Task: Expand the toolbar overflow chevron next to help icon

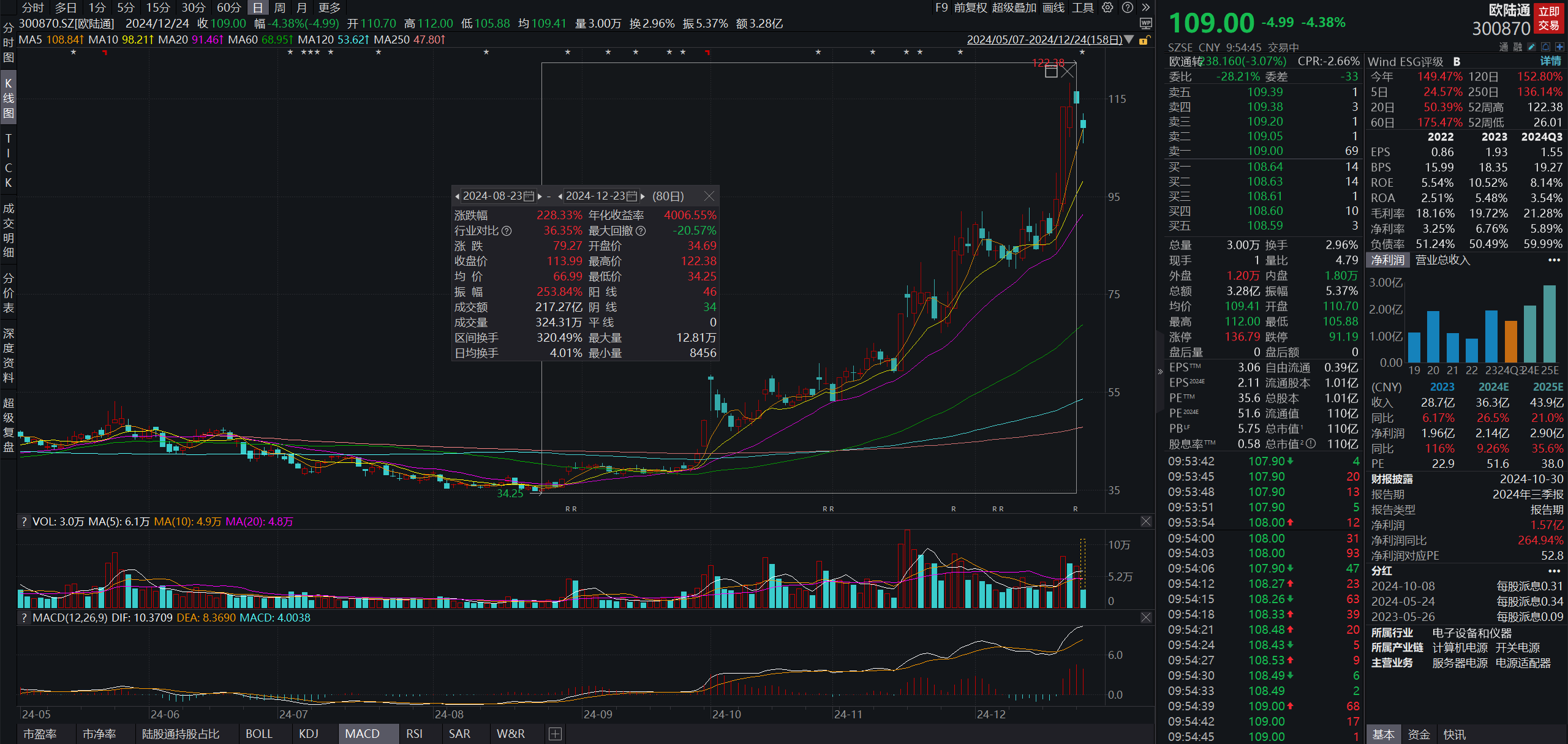Action: [x=1145, y=7]
